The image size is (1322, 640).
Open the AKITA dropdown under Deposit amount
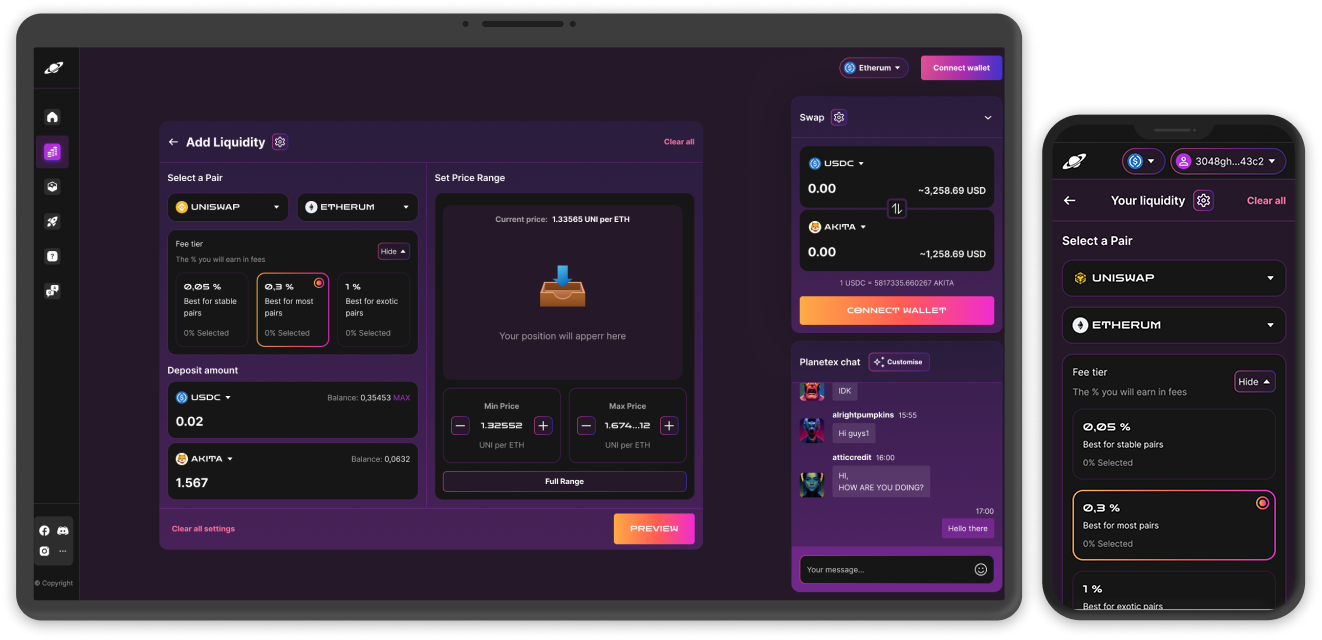204,459
